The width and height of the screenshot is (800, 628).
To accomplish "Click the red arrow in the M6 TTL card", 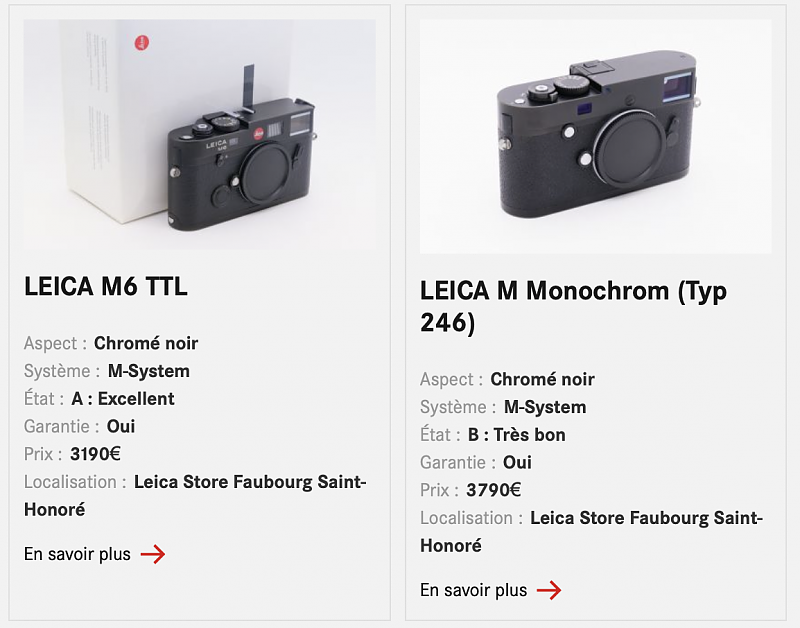I will 153,554.
